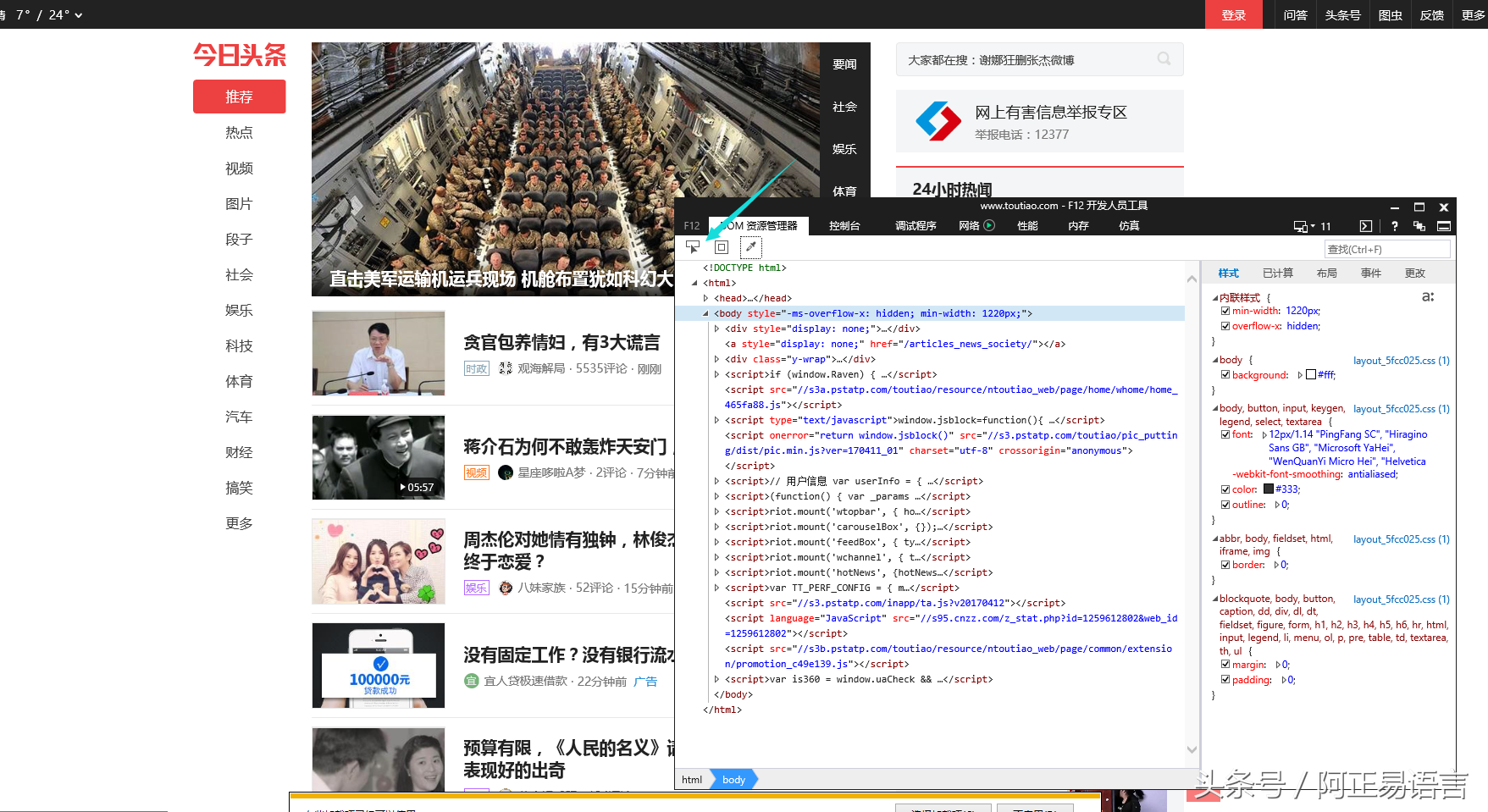This screenshot has width=1488, height=812.
Task: Open the 事件 events pane tab
Action: [x=1370, y=273]
